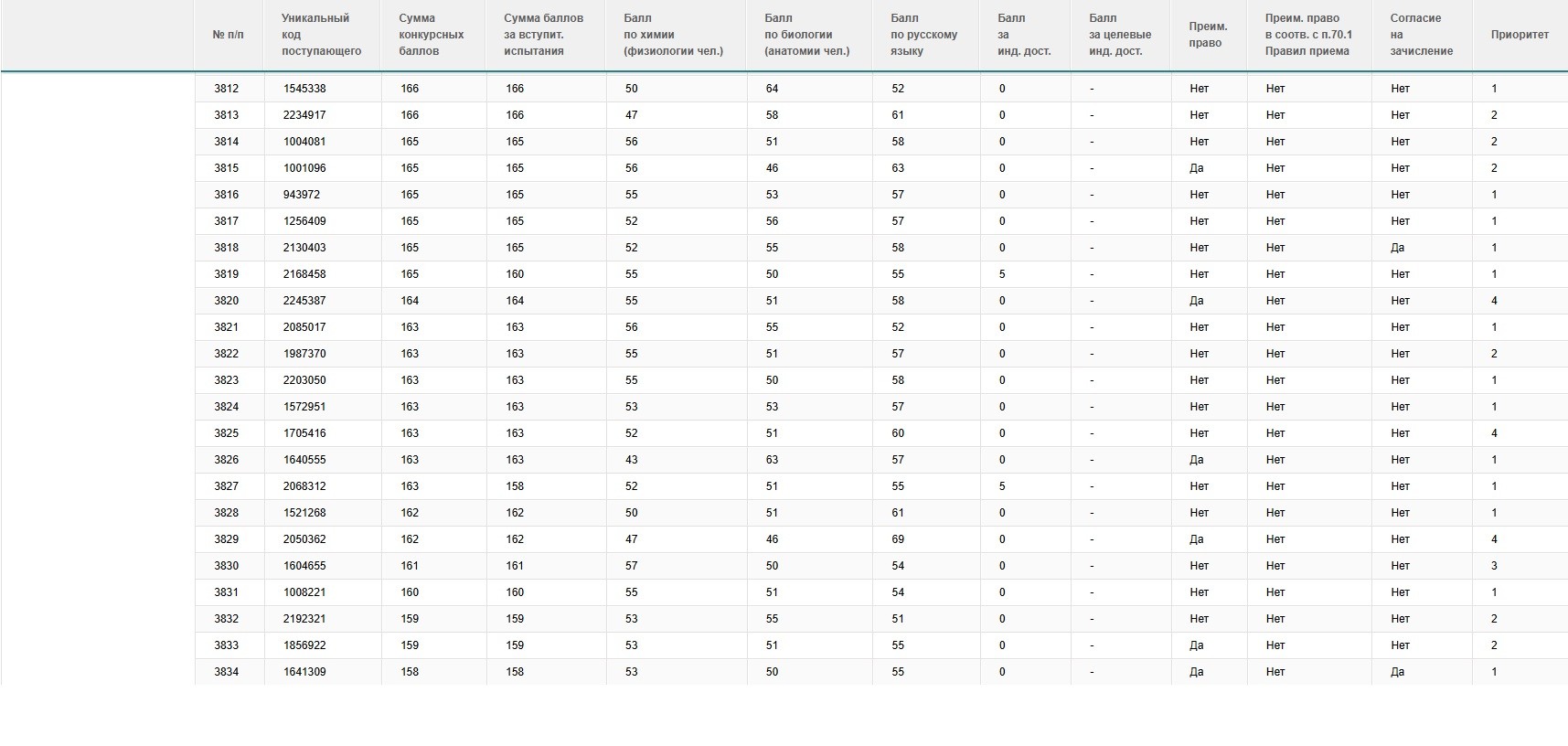Select applicant code 2050362
This screenshot has height=746, width=1568.
tap(304, 539)
